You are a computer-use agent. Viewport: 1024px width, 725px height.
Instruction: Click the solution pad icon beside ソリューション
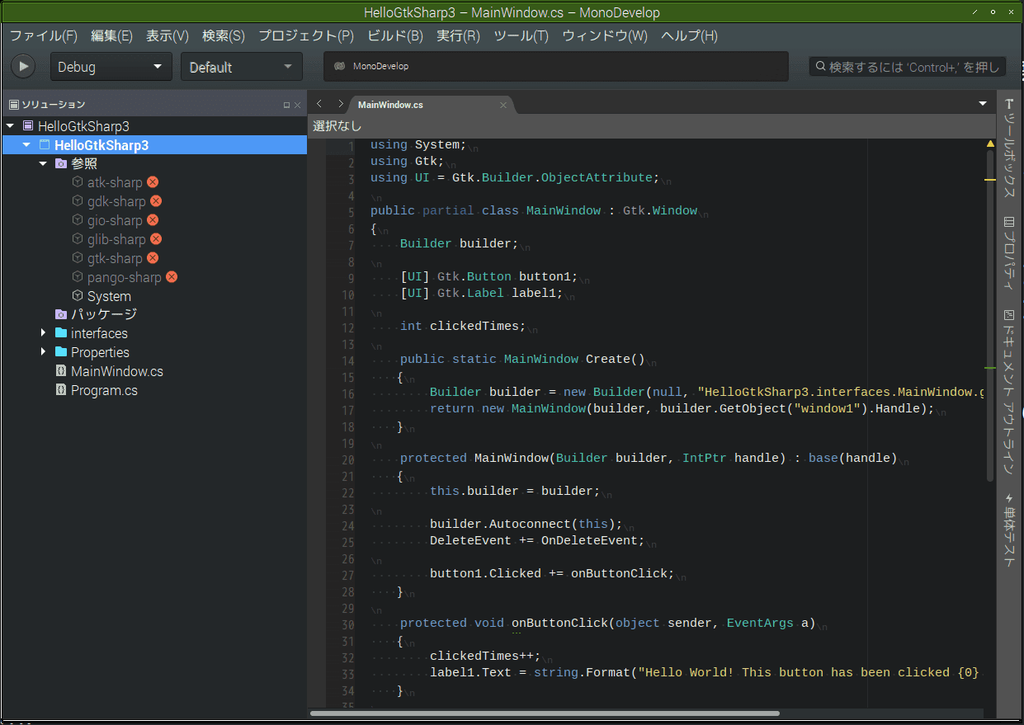(x=14, y=105)
